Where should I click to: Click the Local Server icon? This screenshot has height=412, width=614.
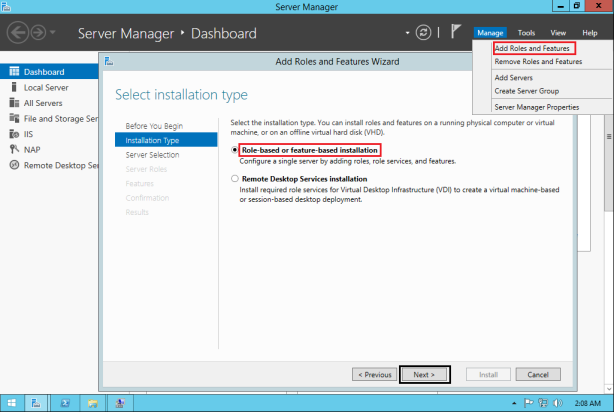click(14, 87)
